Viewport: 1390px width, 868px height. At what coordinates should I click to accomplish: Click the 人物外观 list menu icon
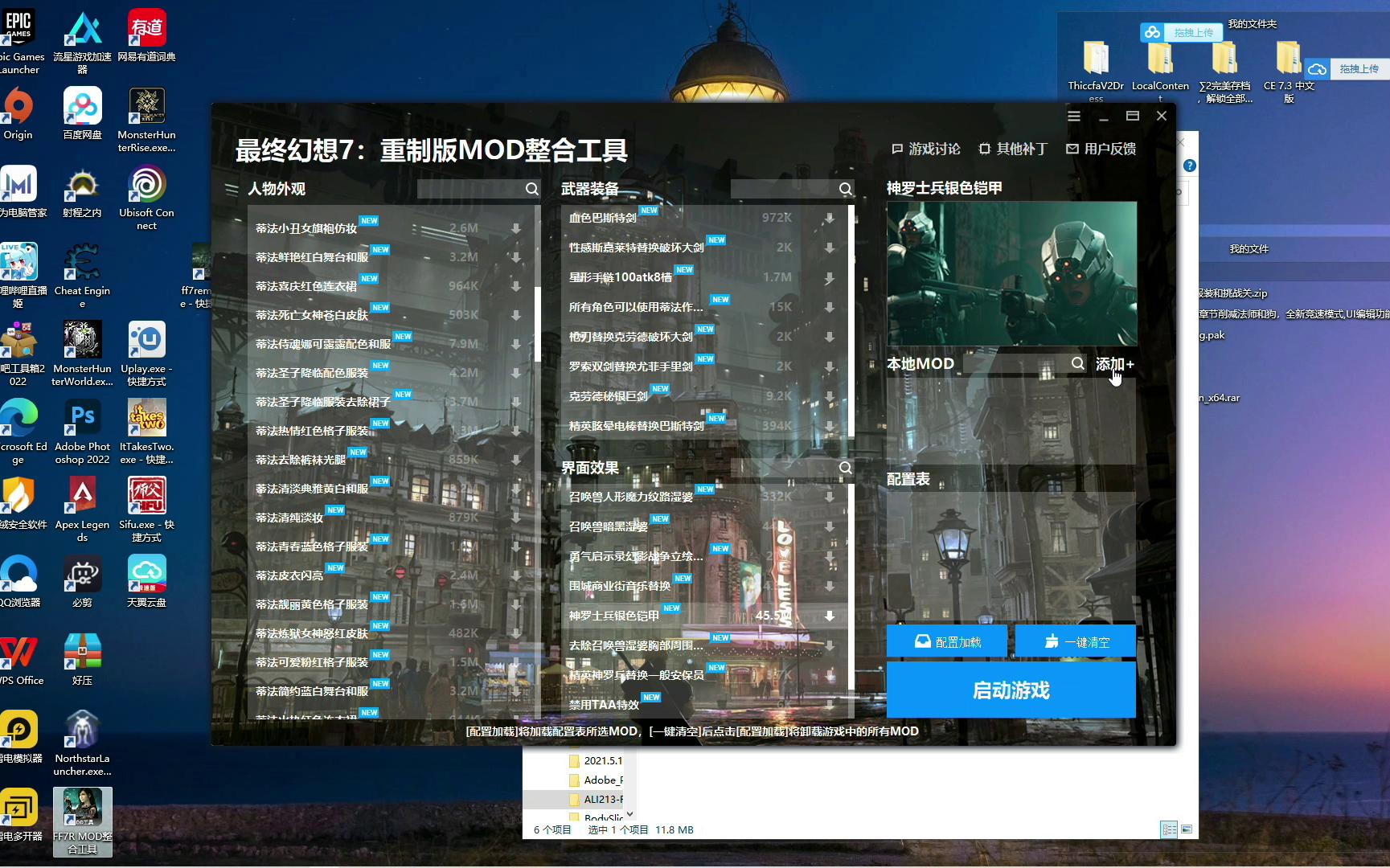[x=232, y=190]
